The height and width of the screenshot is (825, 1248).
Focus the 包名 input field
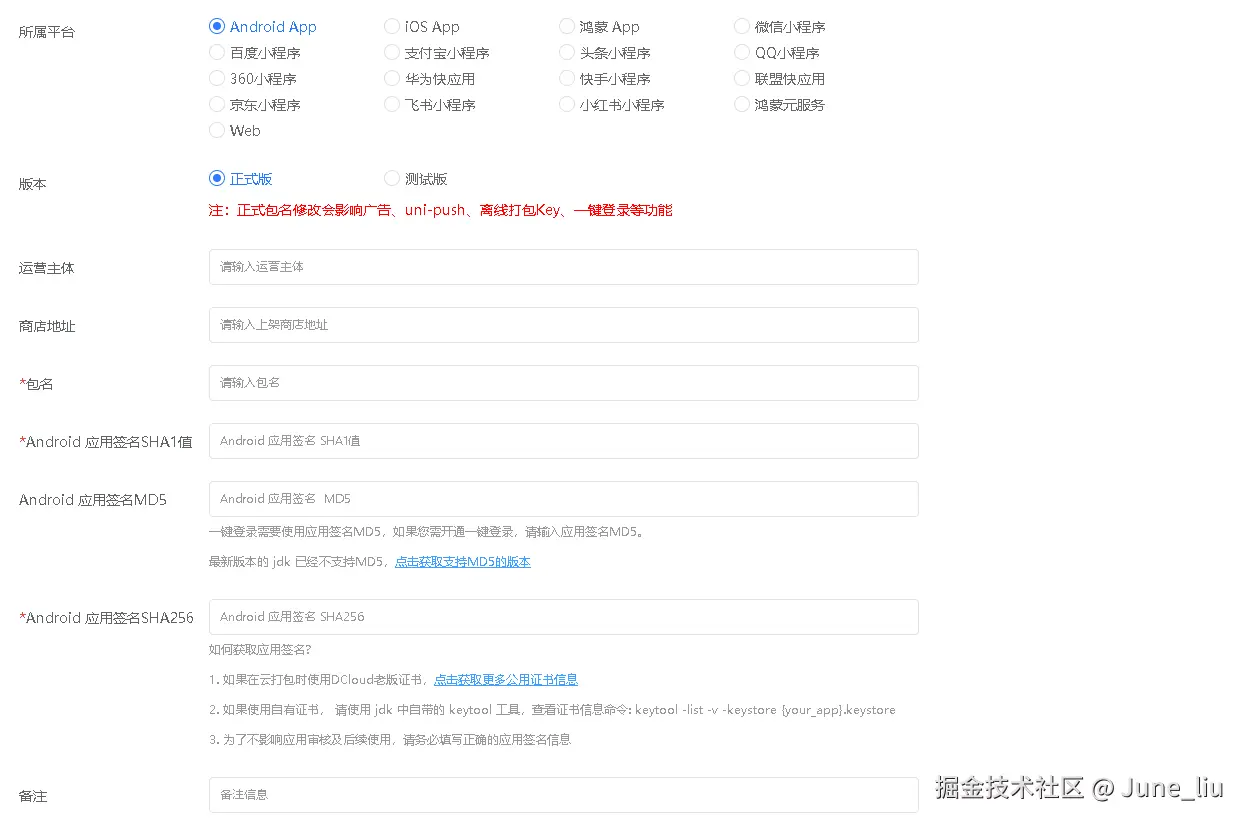(563, 383)
